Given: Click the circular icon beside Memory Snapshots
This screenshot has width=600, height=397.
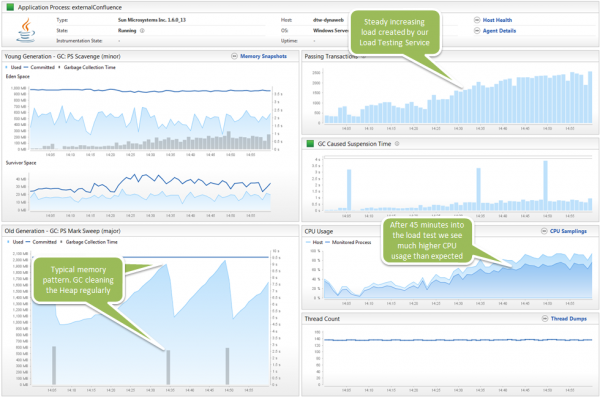Looking at the screenshot, I should [234, 56].
